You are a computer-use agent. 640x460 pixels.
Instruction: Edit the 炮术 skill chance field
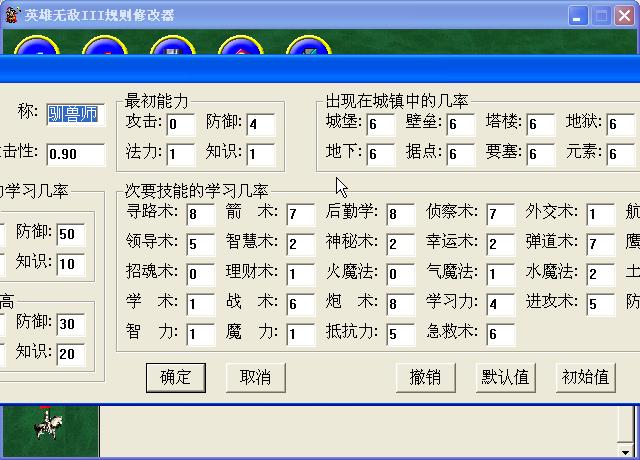click(x=401, y=304)
